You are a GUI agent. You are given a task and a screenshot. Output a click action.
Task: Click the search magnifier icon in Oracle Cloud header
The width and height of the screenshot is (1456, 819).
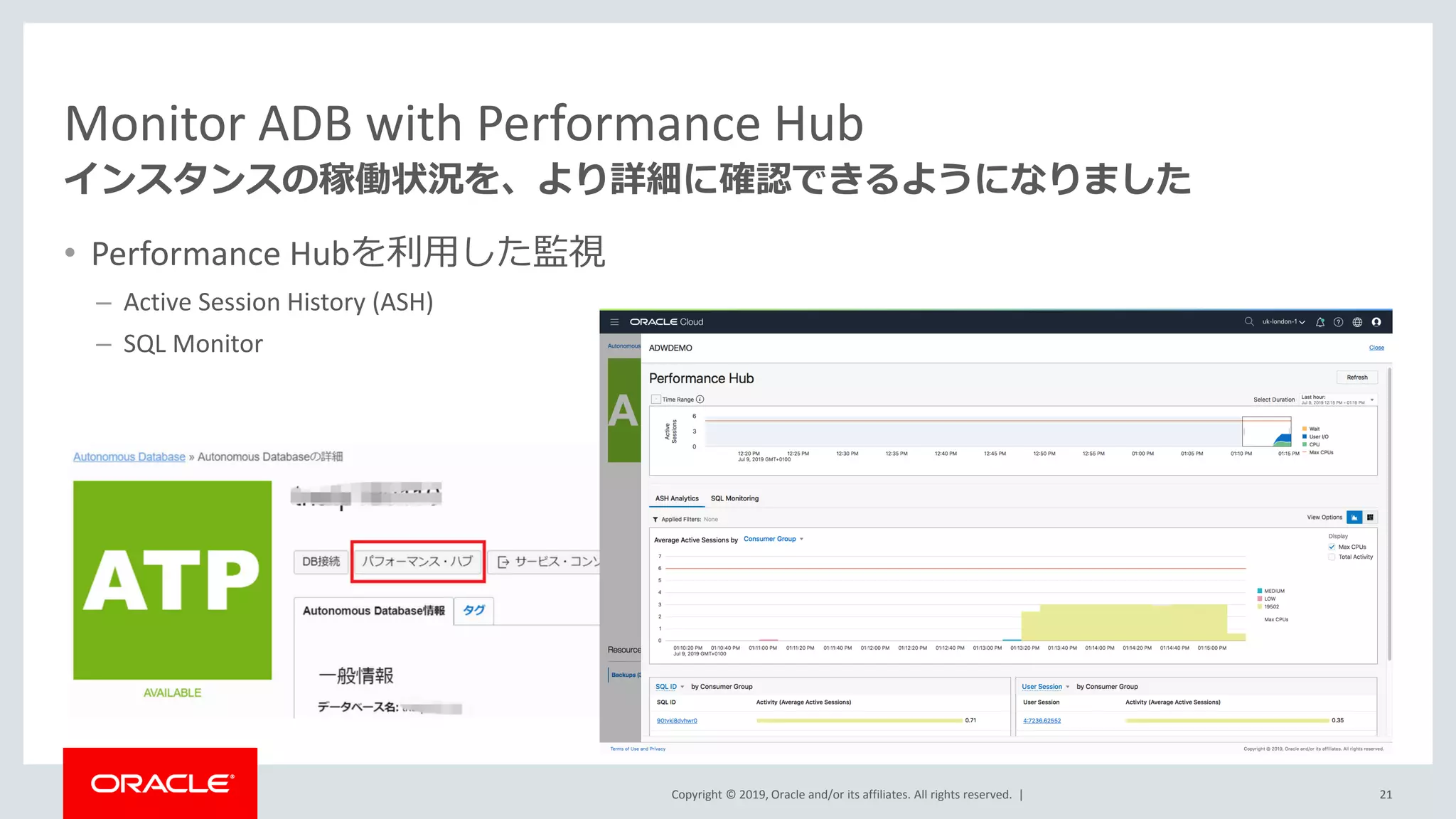pos(1249,322)
